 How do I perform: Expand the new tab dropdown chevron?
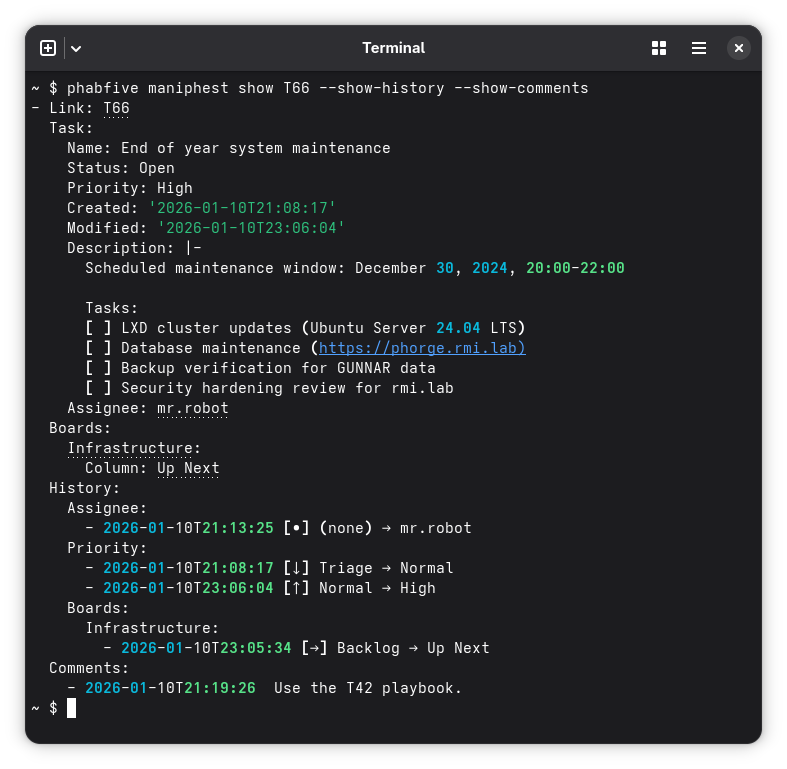click(76, 48)
